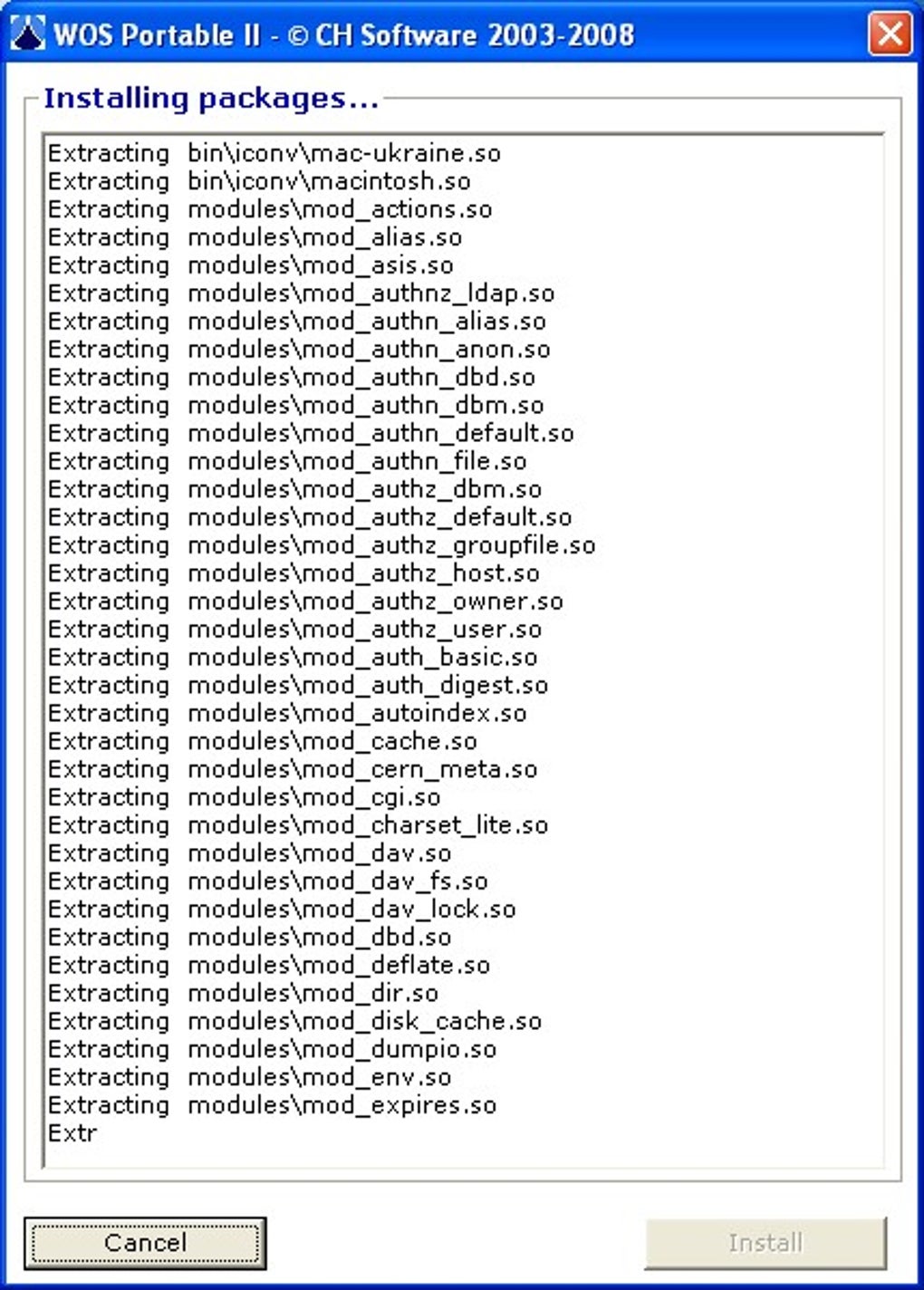Click the WOS Portable title bar icon
This screenshot has height=1290, width=924.
point(27,34)
